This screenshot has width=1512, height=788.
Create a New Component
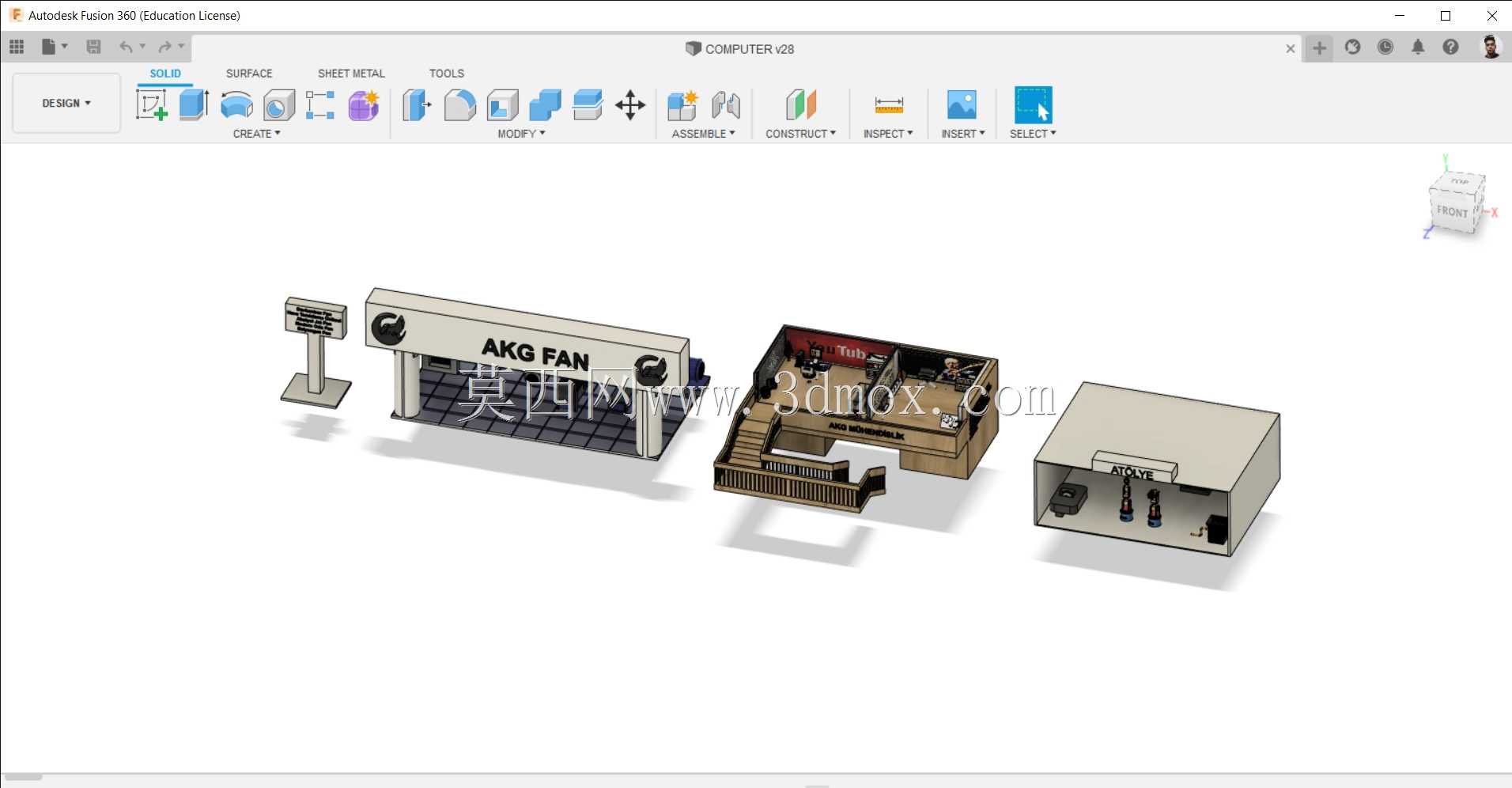click(x=682, y=105)
